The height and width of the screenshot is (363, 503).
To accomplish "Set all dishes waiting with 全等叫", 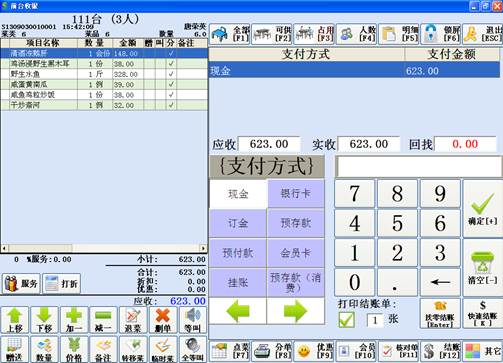I will point(193,349).
